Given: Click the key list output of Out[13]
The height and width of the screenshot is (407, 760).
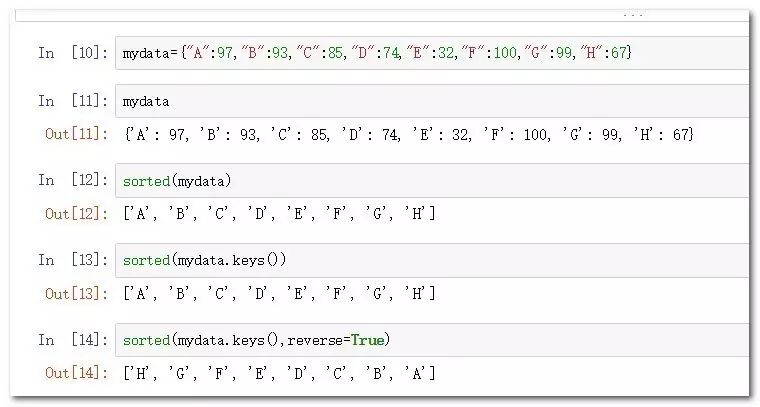Looking at the screenshot, I should 278,293.
